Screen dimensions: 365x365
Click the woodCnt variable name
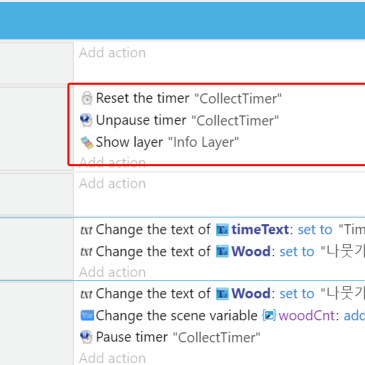[x=307, y=315]
